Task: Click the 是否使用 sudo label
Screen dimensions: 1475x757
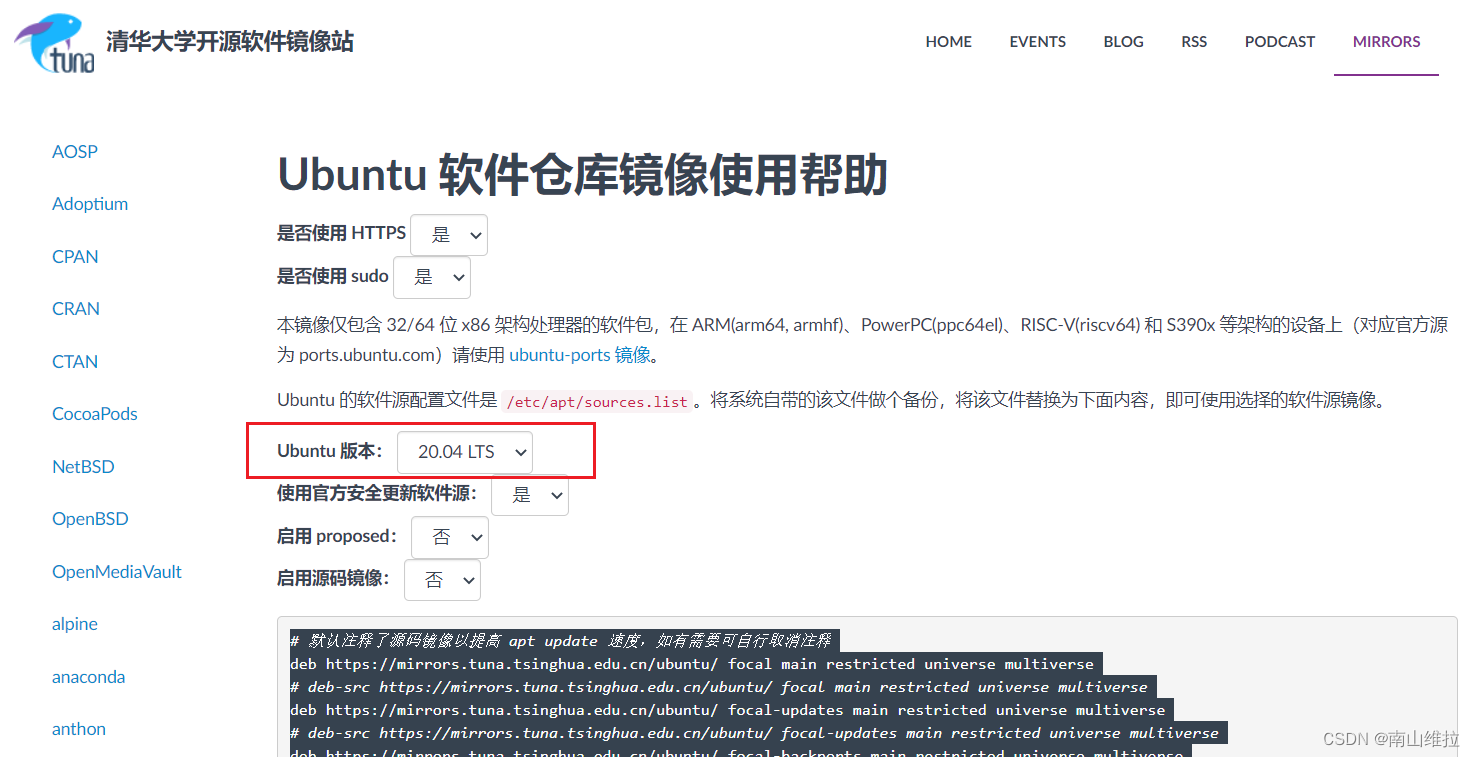Action: tap(333, 276)
